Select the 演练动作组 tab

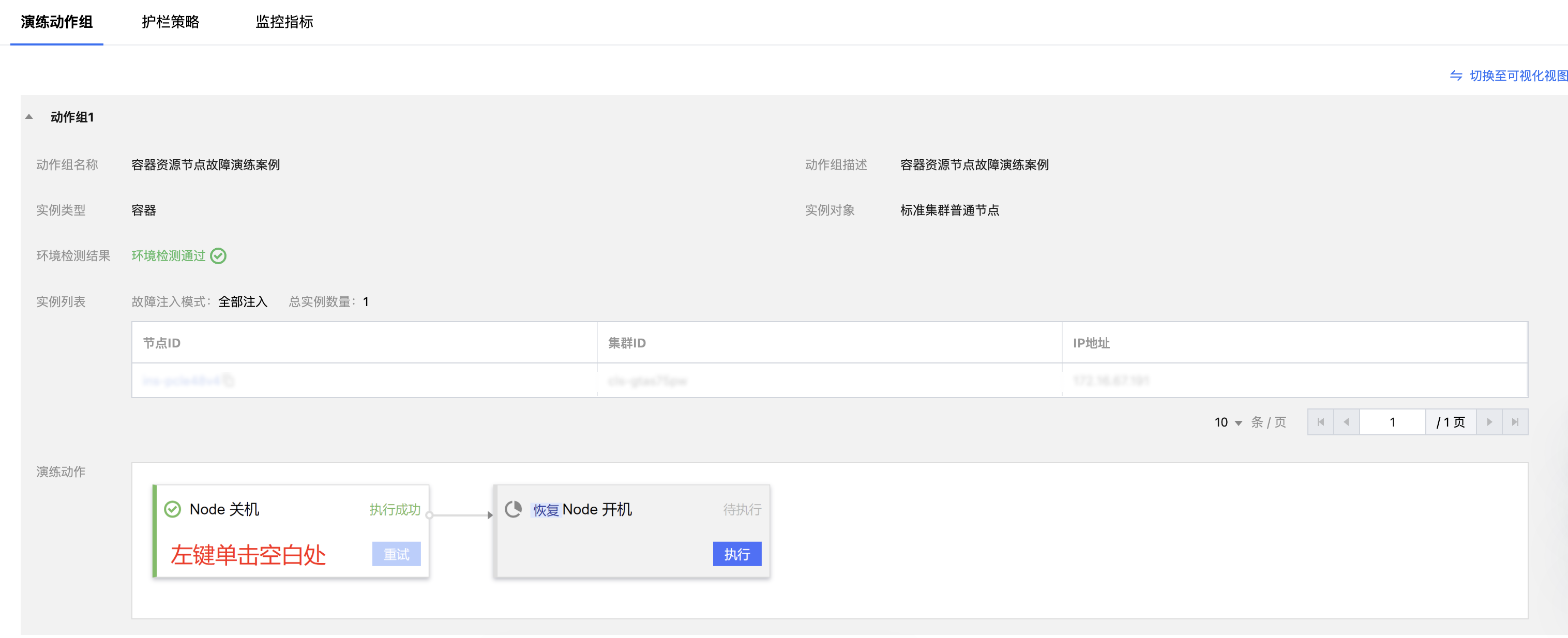(x=56, y=22)
